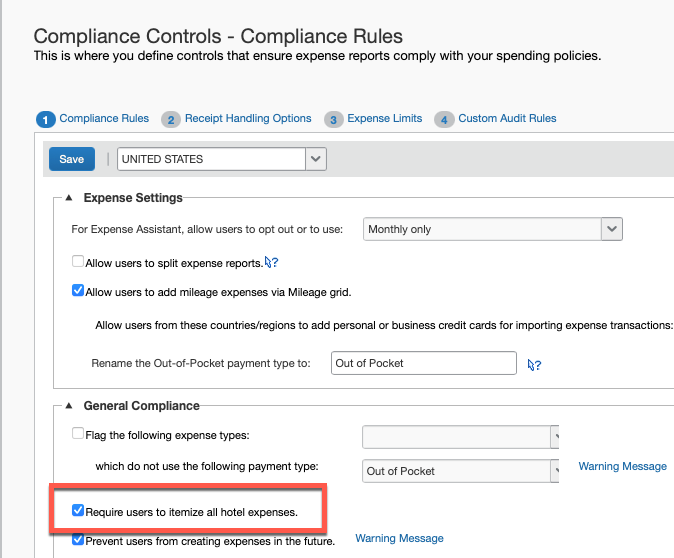This screenshot has height=558, width=674.
Task: Uncheck Require users to itemize hotel expenses
Action: 78,511
